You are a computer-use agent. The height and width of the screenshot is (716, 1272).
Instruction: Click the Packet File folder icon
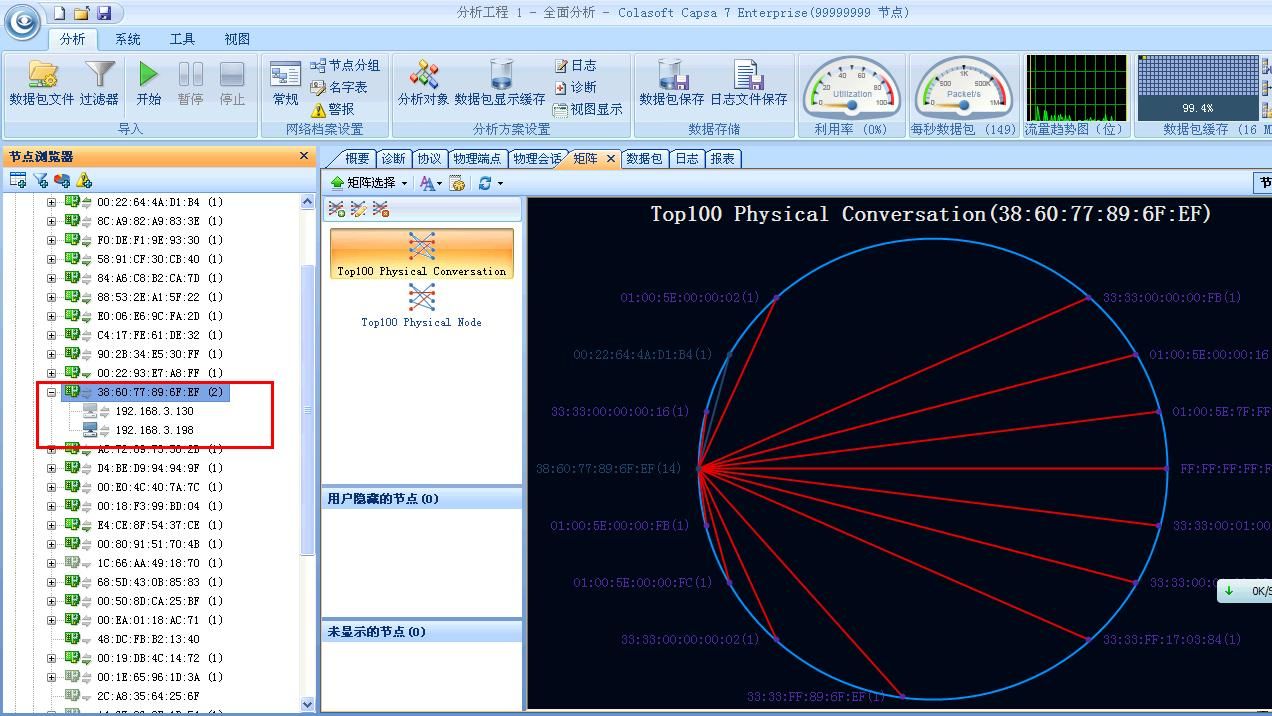(42, 75)
